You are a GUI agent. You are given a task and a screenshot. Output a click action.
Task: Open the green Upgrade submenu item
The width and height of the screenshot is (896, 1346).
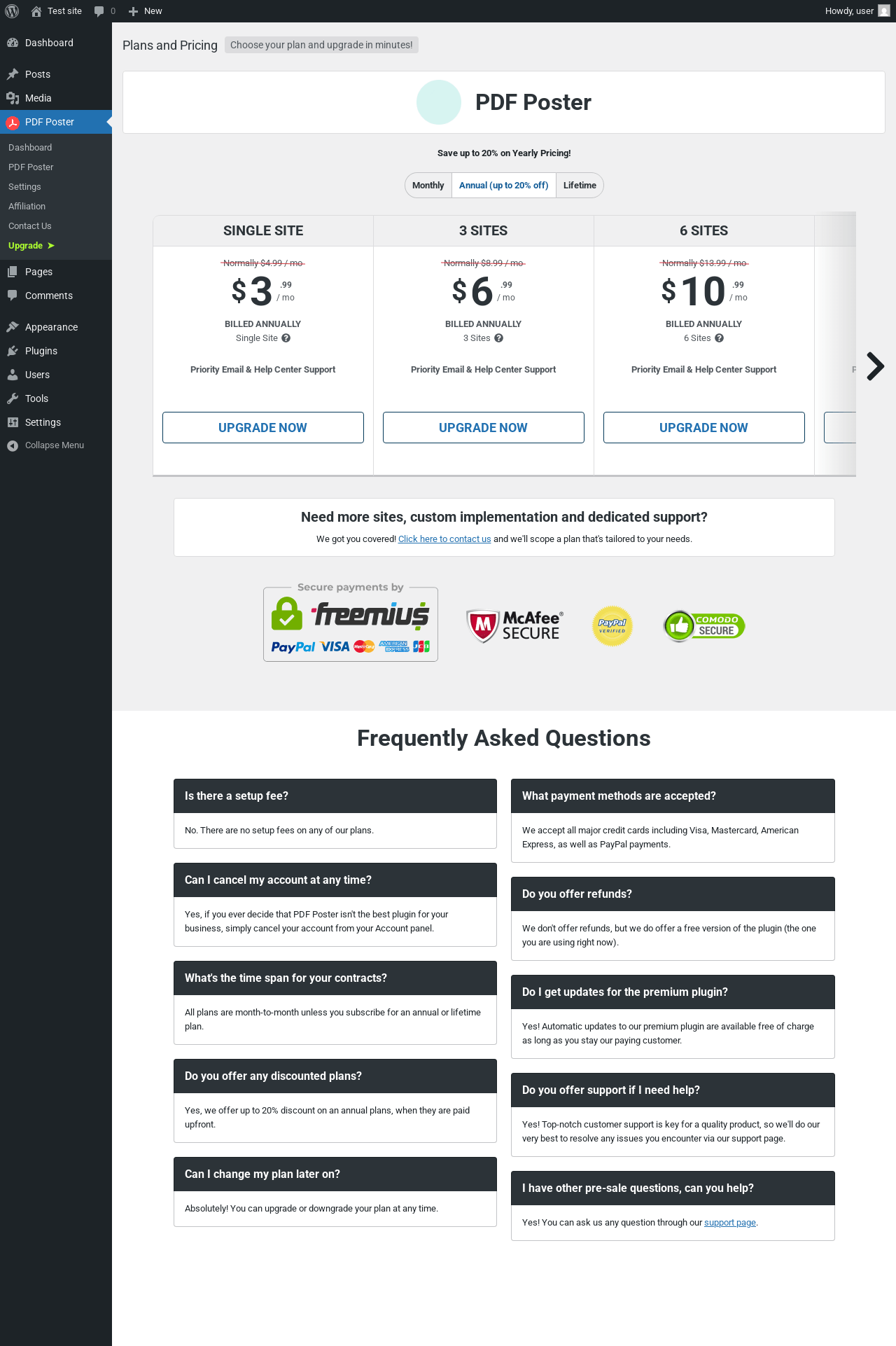click(x=31, y=246)
